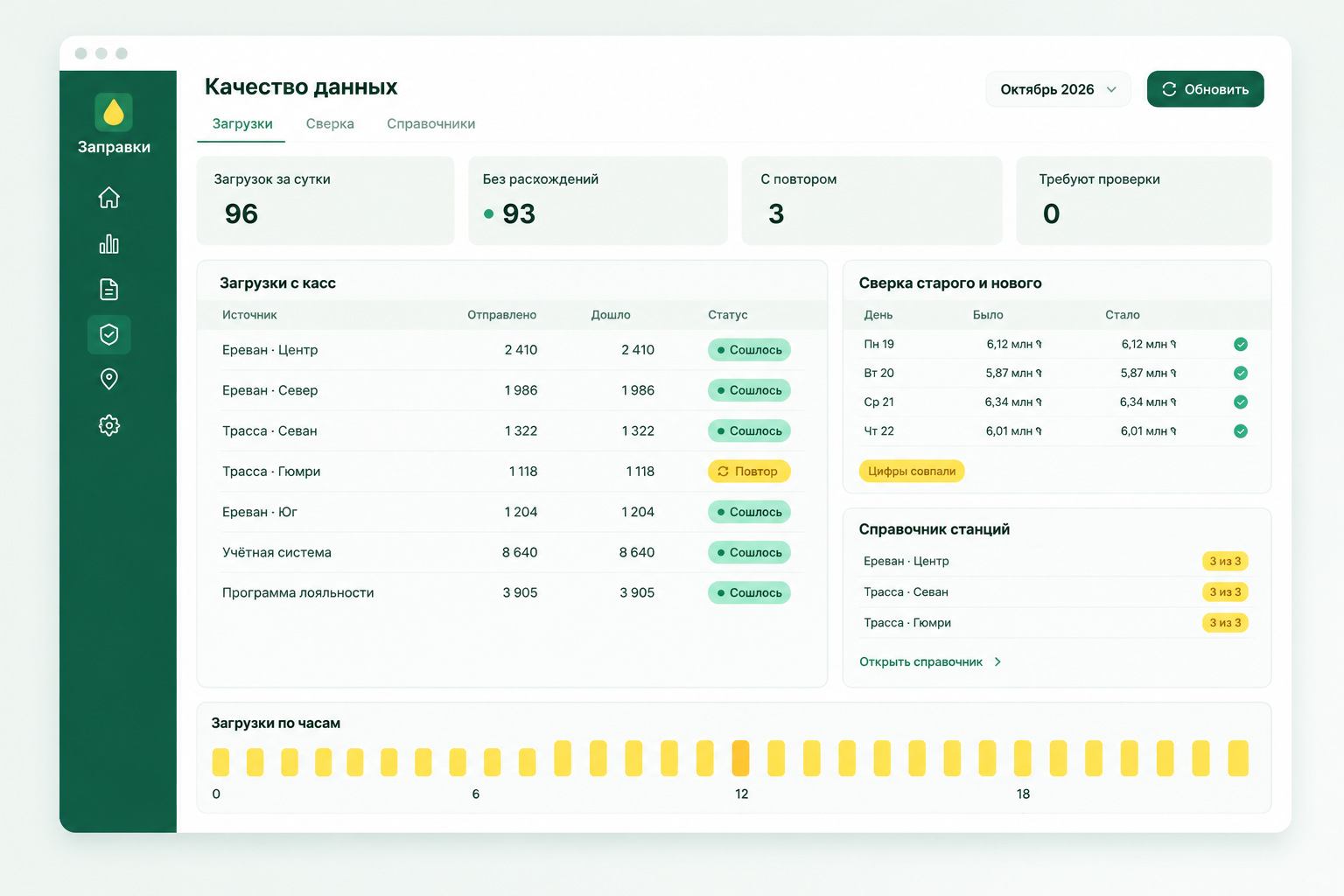Click the highlighted hour 12 bar
The height and width of the screenshot is (896, 1344).
click(x=740, y=759)
